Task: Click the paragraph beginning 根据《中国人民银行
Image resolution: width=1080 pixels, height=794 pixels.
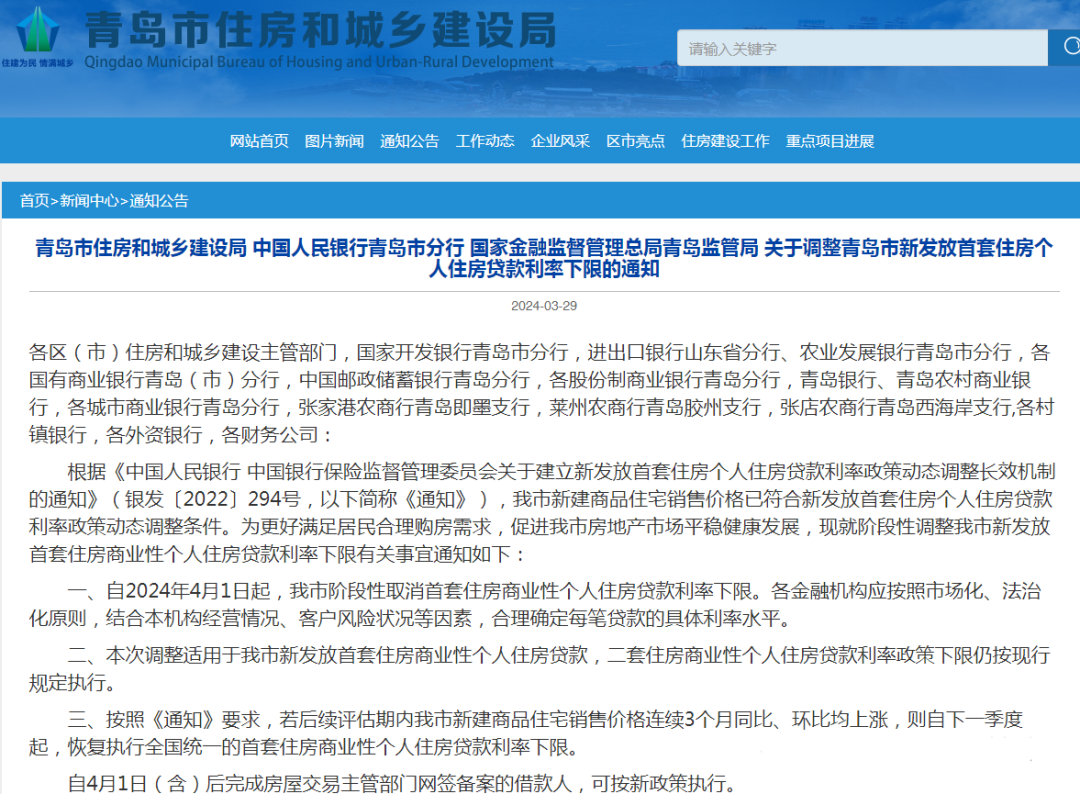Action: pos(541,513)
